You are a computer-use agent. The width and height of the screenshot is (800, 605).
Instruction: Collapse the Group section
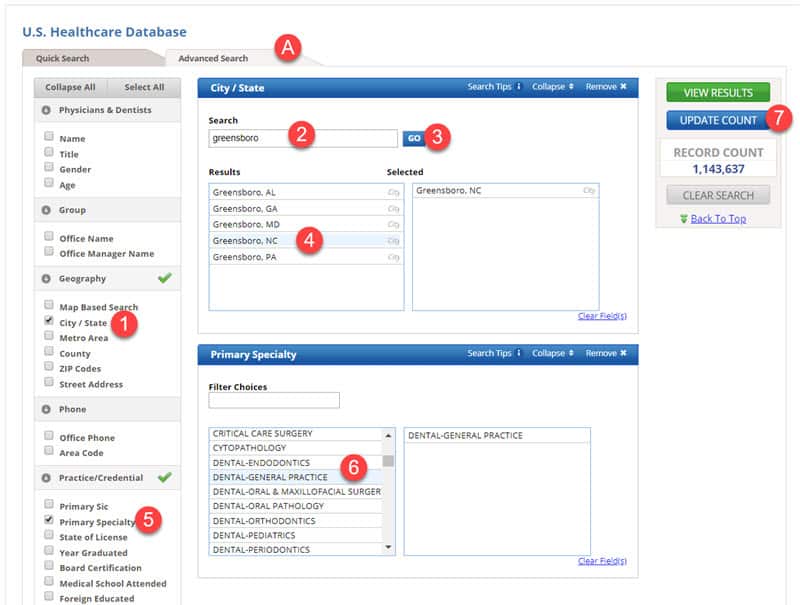point(46,210)
